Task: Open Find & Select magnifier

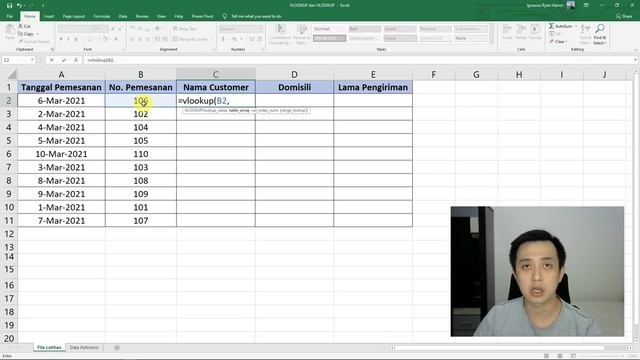Action: (600, 35)
